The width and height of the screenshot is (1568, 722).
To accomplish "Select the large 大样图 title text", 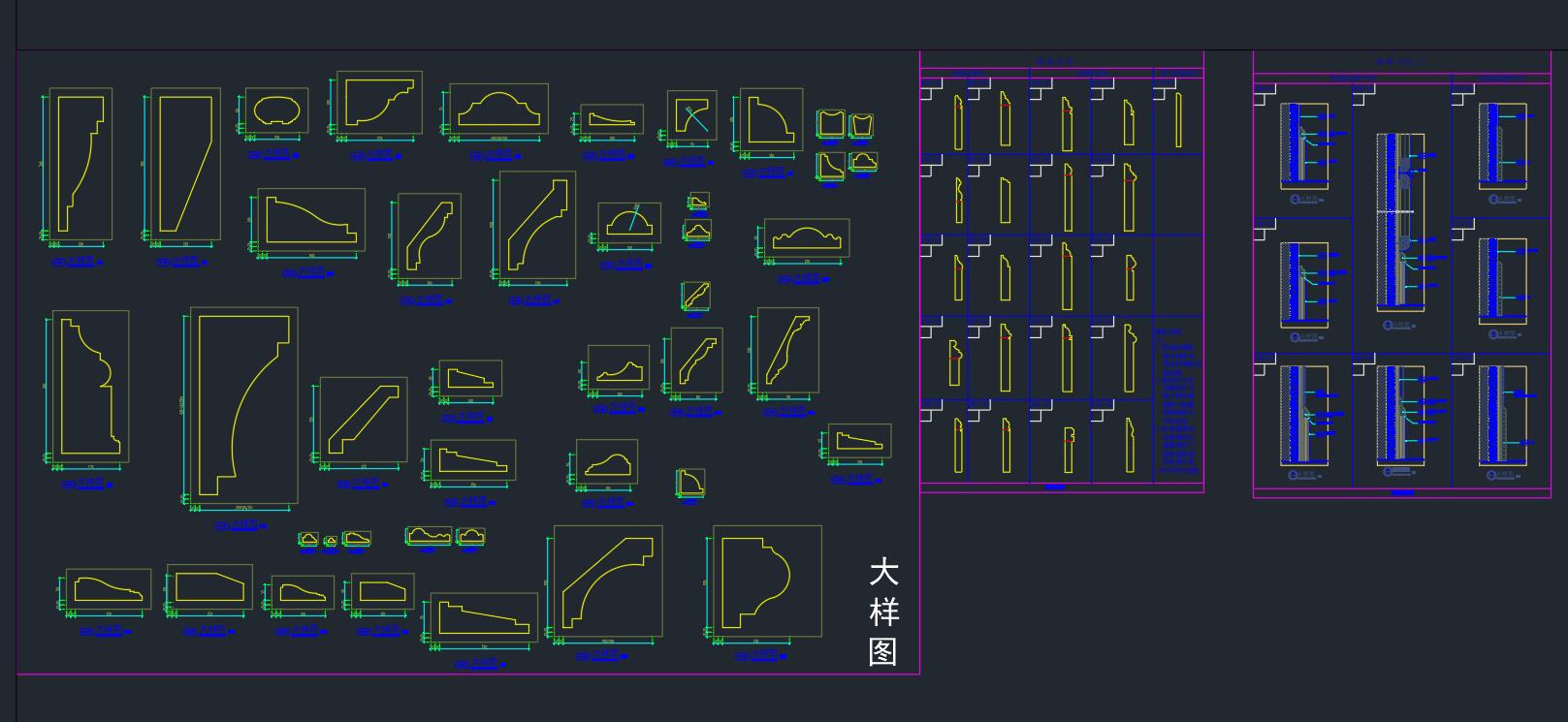I will 883,612.
